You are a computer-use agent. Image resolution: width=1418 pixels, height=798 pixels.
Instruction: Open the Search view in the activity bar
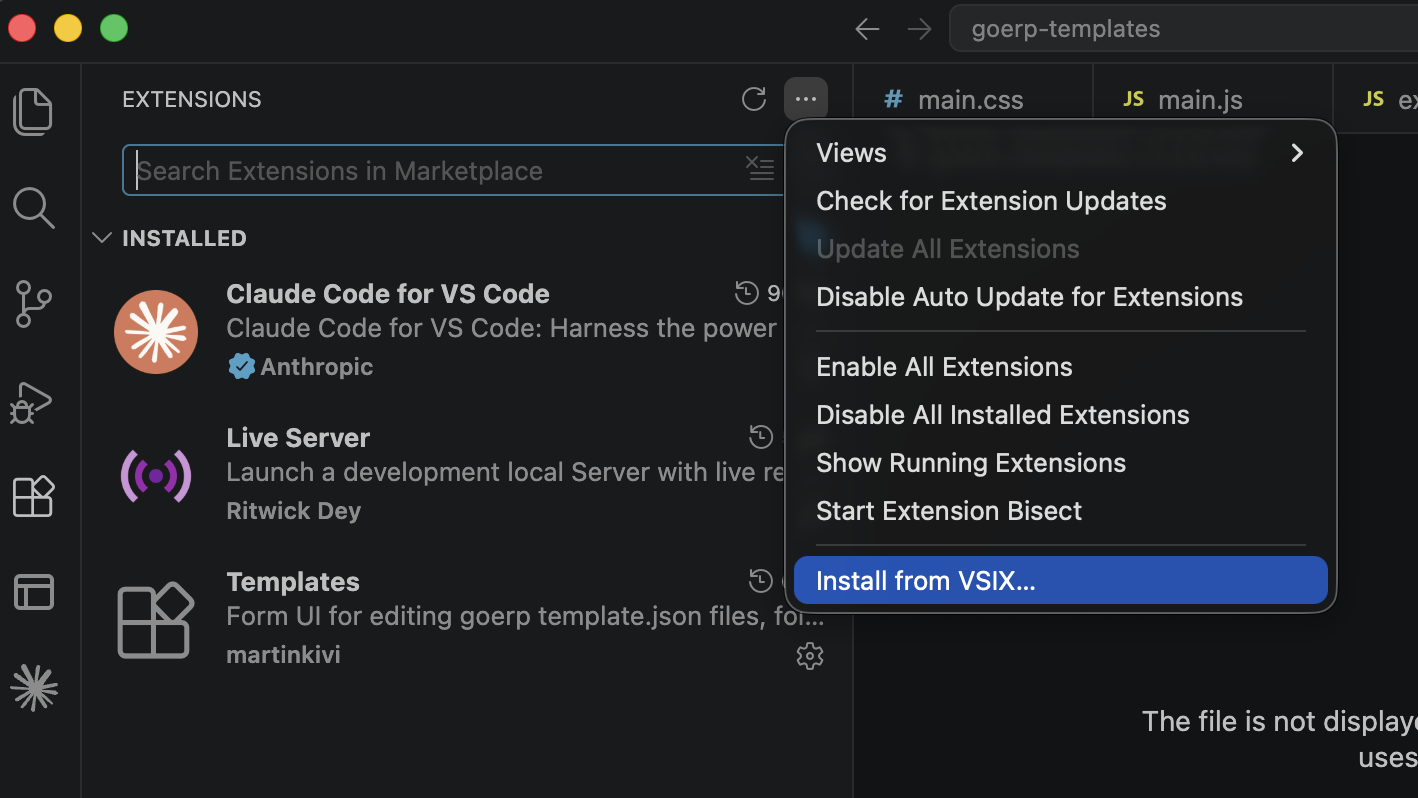(x=33, y=208)
